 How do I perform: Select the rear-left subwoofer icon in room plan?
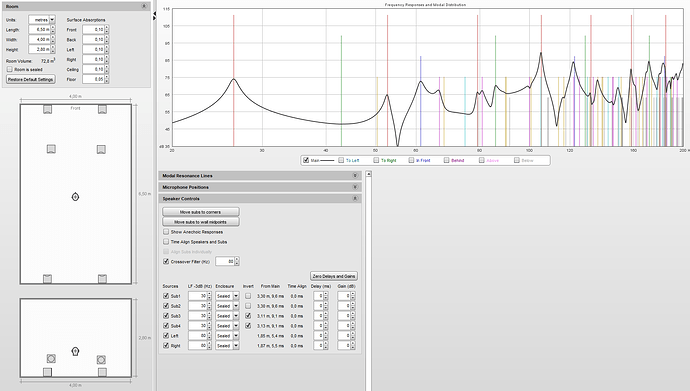coord(48,278)
